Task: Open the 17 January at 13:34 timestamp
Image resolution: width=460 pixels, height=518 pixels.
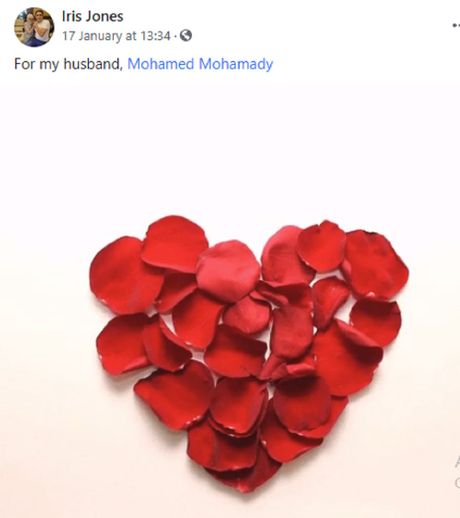Action: click(117, 36)
